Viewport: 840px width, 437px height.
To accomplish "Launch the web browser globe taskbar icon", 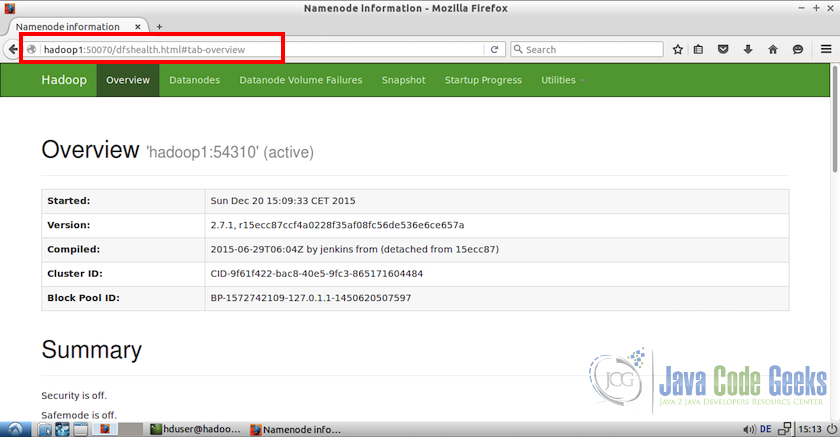I will point(62,430).
